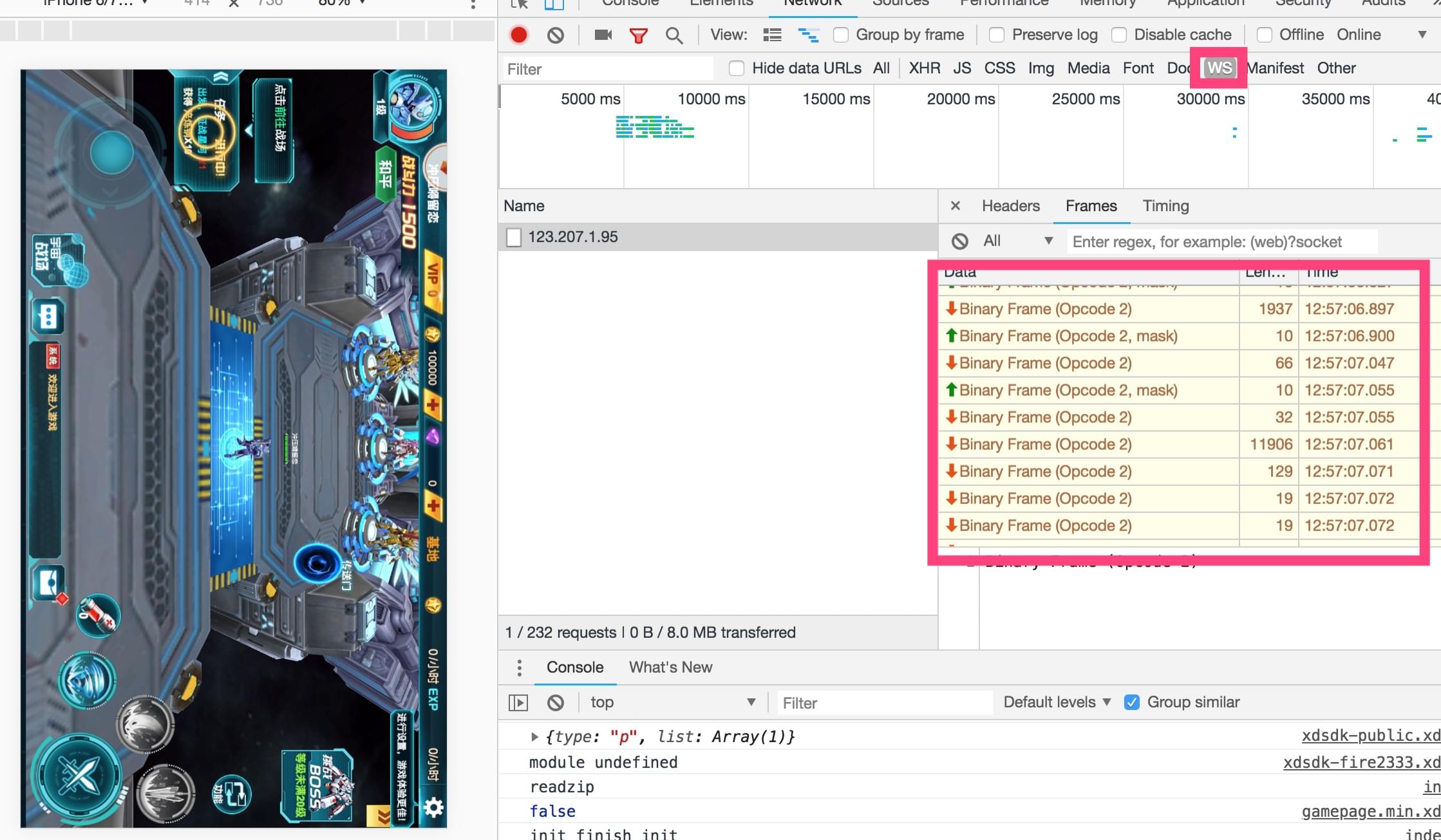Select the 123.207.1.95 request checkbox
The width and height of the screenshot is (1441, 840).
tap(514, 238)
